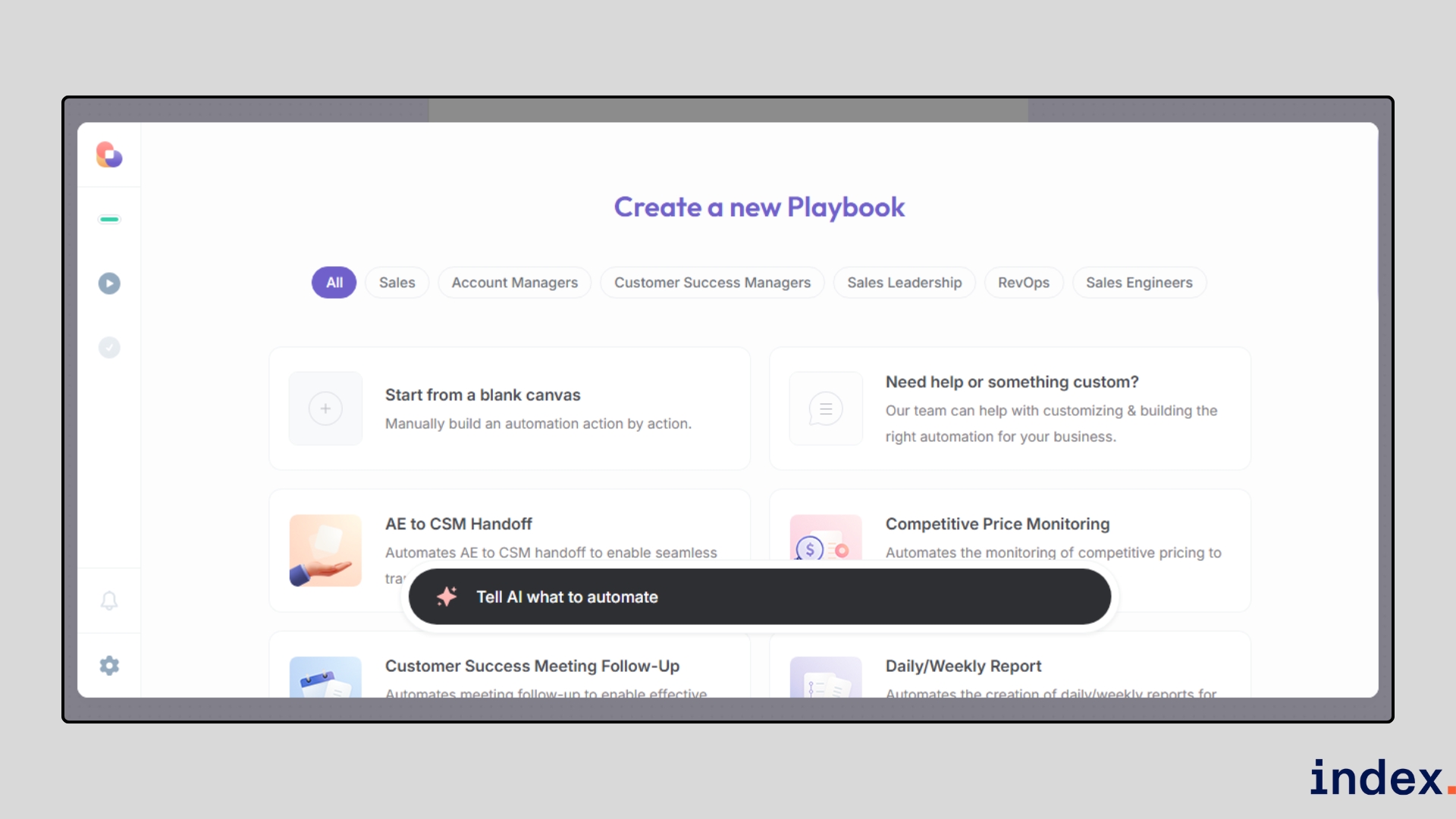Click the AI sparkle icon
Viewport: 1456px width, 819px height.
[447, 597]
